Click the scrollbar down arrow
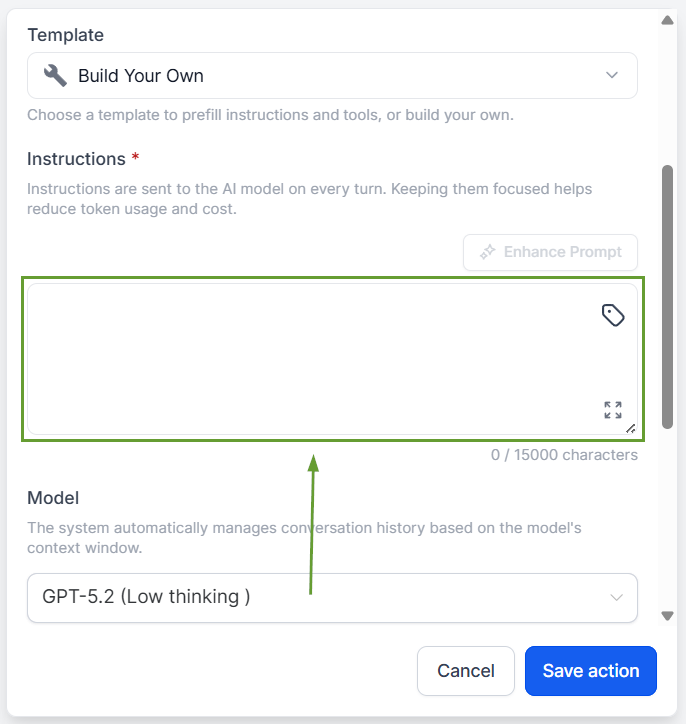The height and width of the screenshot is (724, 686). [667, 616]
